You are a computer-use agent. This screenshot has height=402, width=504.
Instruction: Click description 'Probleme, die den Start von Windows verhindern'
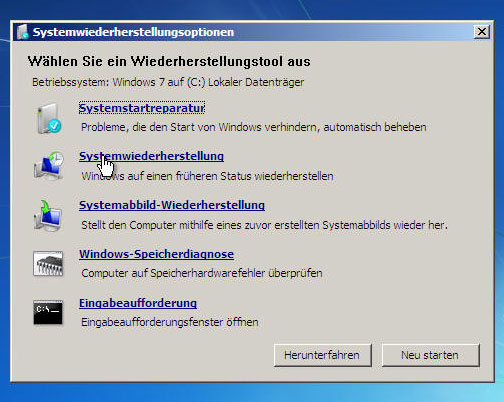coord(199,127)
